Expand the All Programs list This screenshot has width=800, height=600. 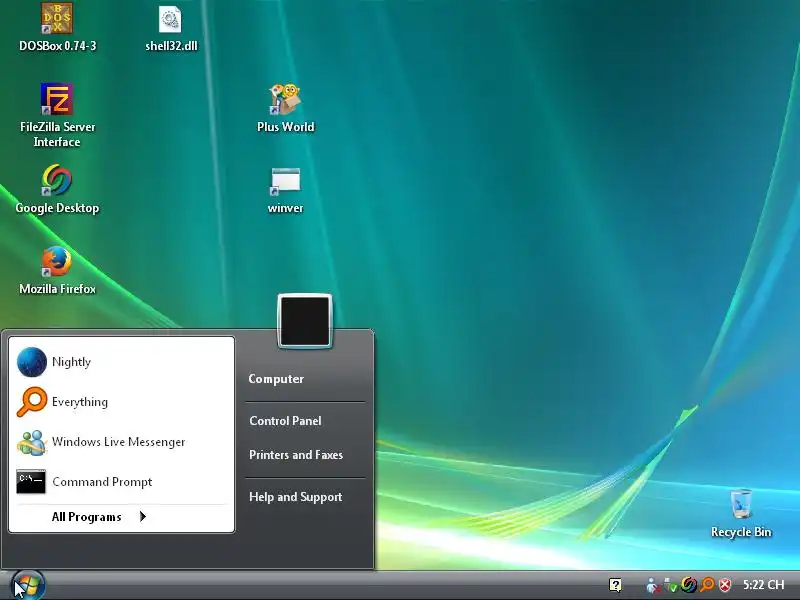click(99, 517)
